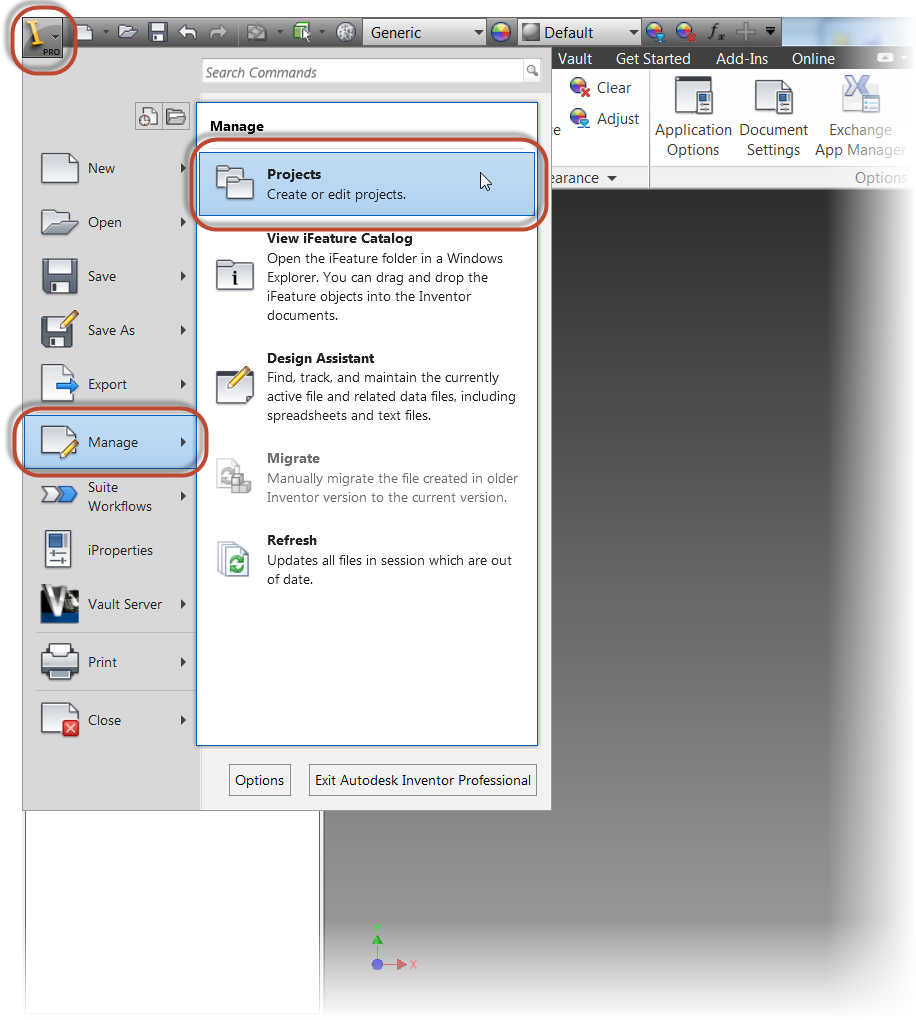Screen dimensions: 916x1020
Task: Click the fx Parameters icon
Action: coord(716,32)
